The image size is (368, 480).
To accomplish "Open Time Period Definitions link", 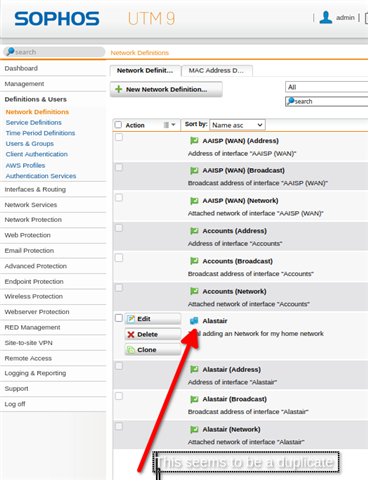I will (40, 133).
